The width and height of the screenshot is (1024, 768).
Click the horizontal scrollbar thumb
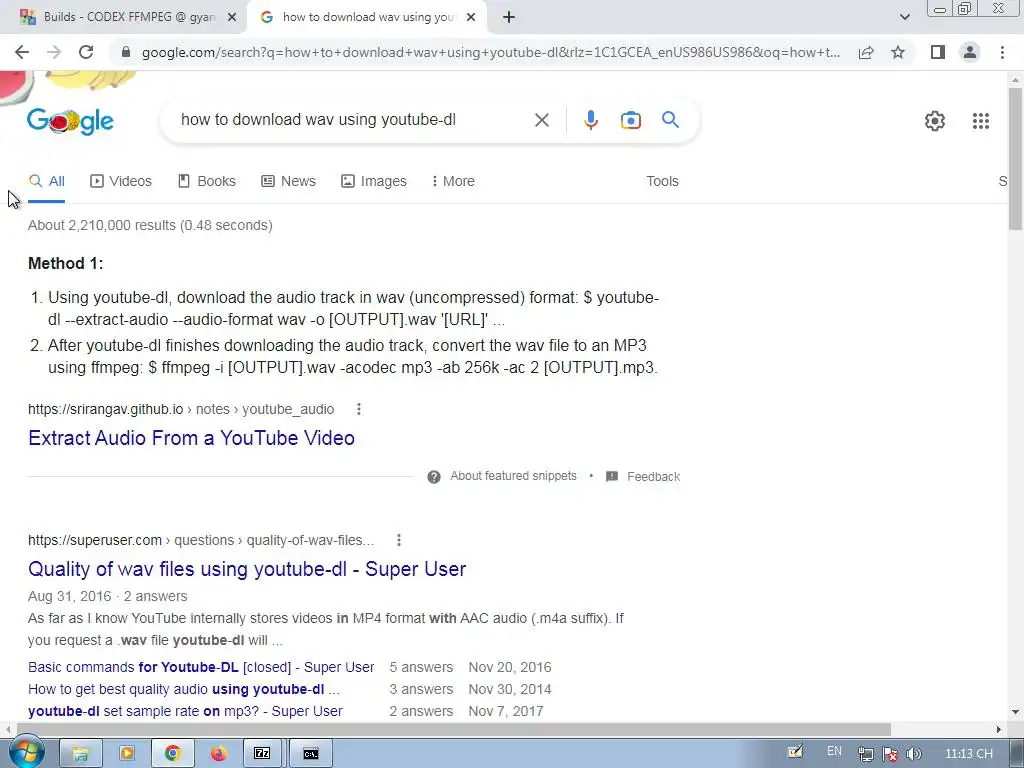pyautogui.click(x=452, y=729)
